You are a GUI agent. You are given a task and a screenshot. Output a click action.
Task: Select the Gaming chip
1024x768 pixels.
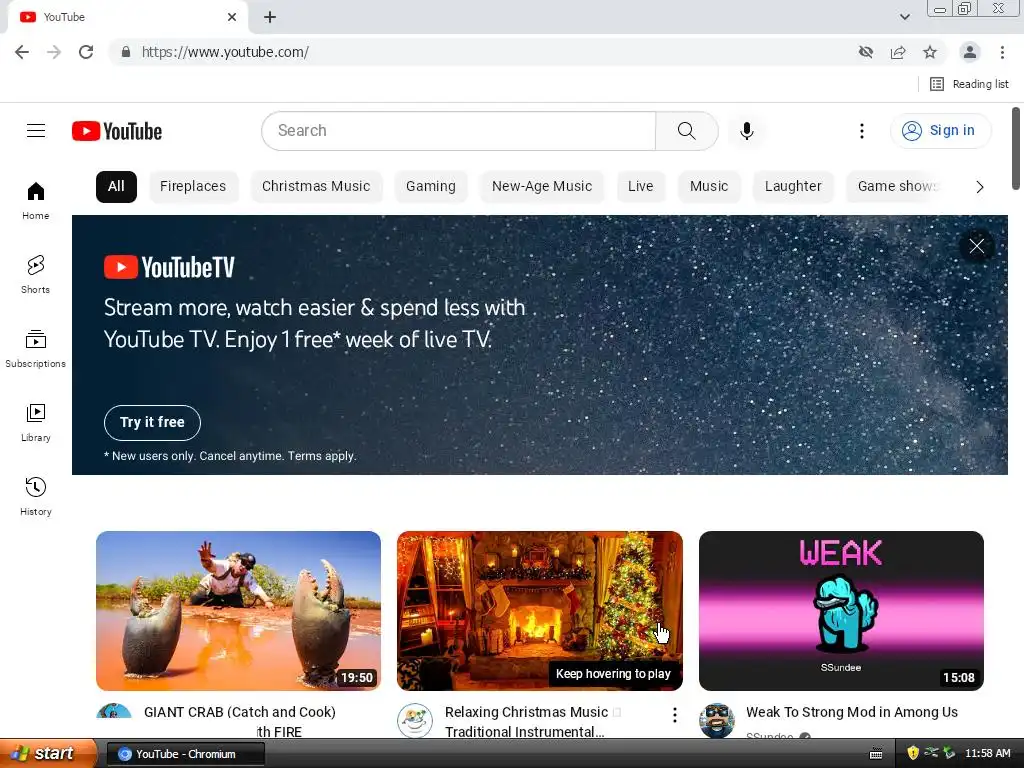coord(431,186)
